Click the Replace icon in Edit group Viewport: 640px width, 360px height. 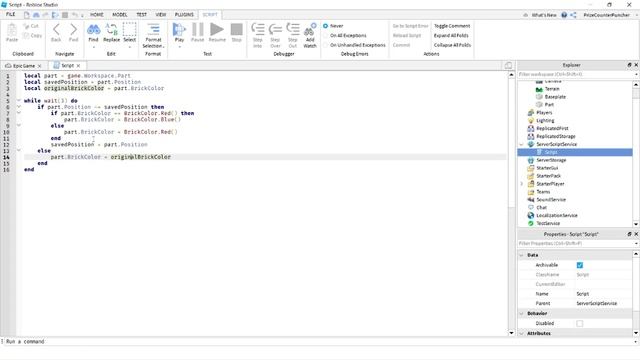coord(111,30)
